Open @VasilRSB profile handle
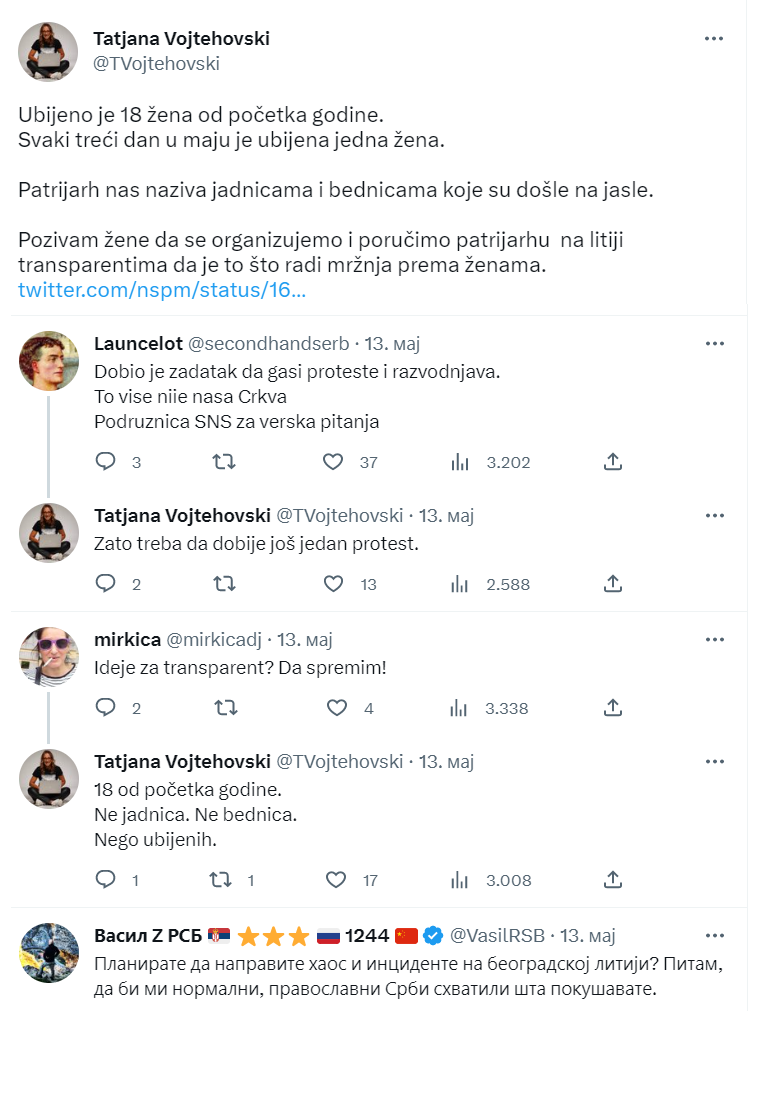This screenshot has height=1109, width=780. click(497, 936)
